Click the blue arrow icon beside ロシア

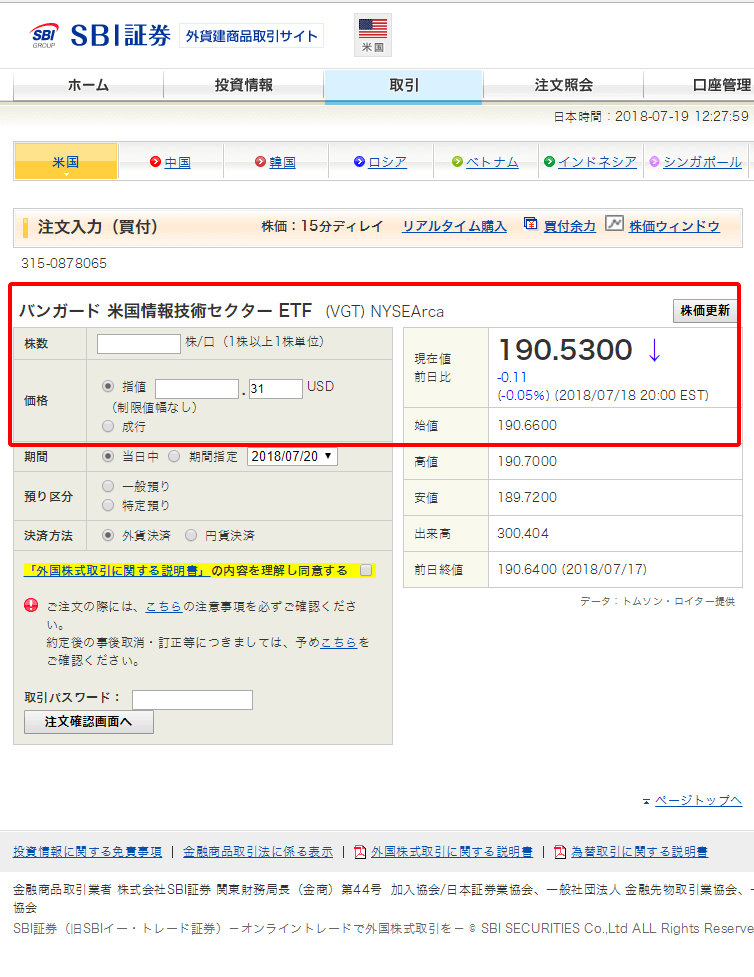(x=359, y=162)
